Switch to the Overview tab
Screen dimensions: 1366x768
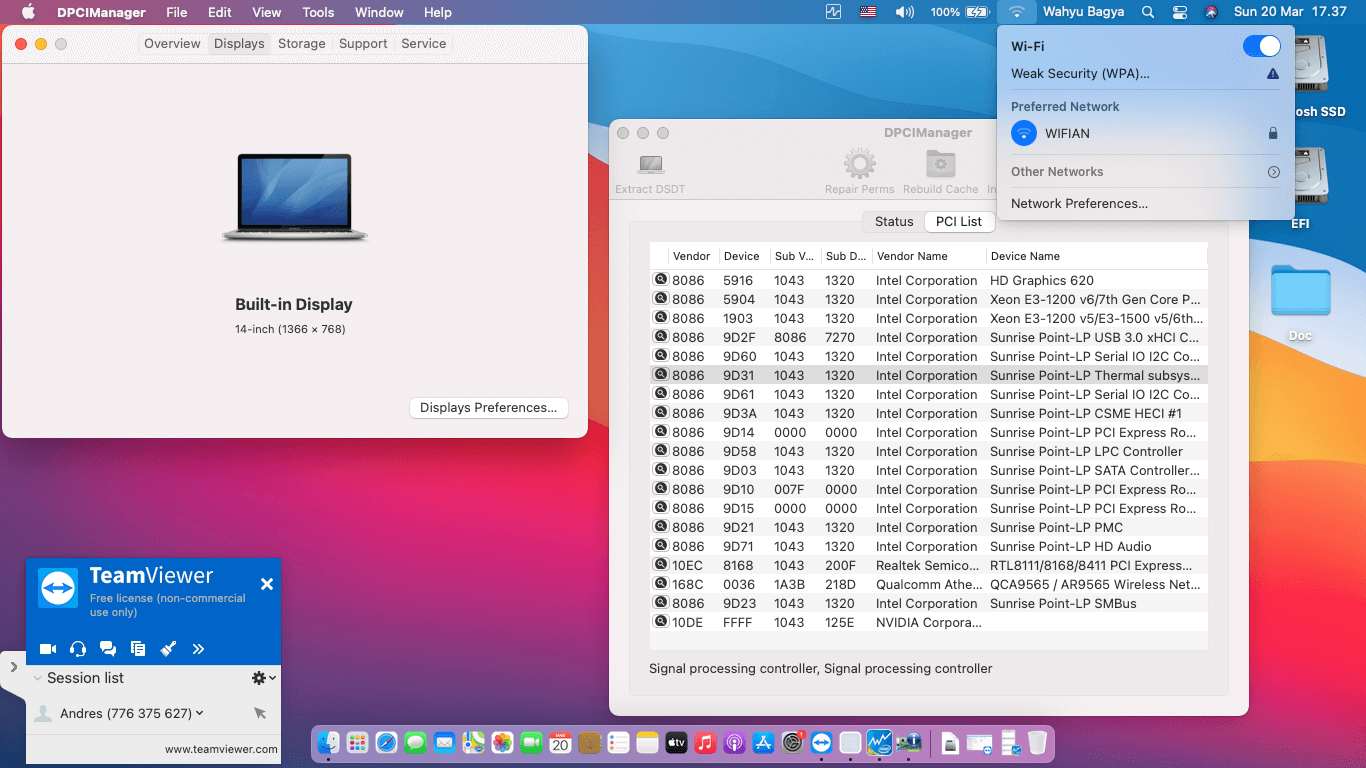(x=172, y=44)
